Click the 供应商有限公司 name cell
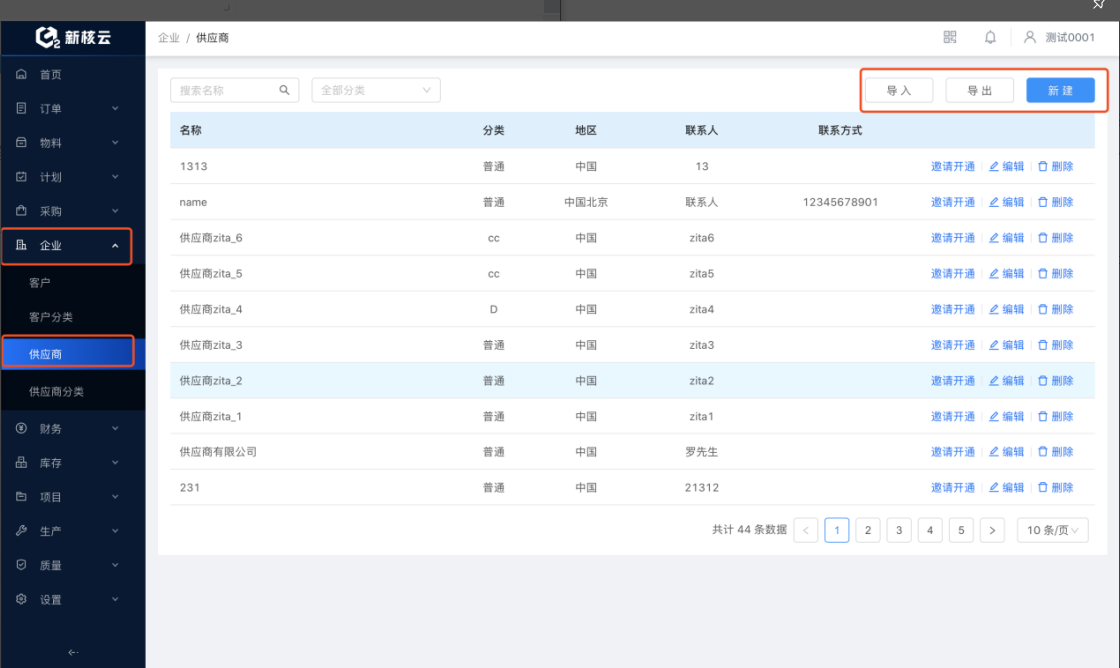 (218, 452)
